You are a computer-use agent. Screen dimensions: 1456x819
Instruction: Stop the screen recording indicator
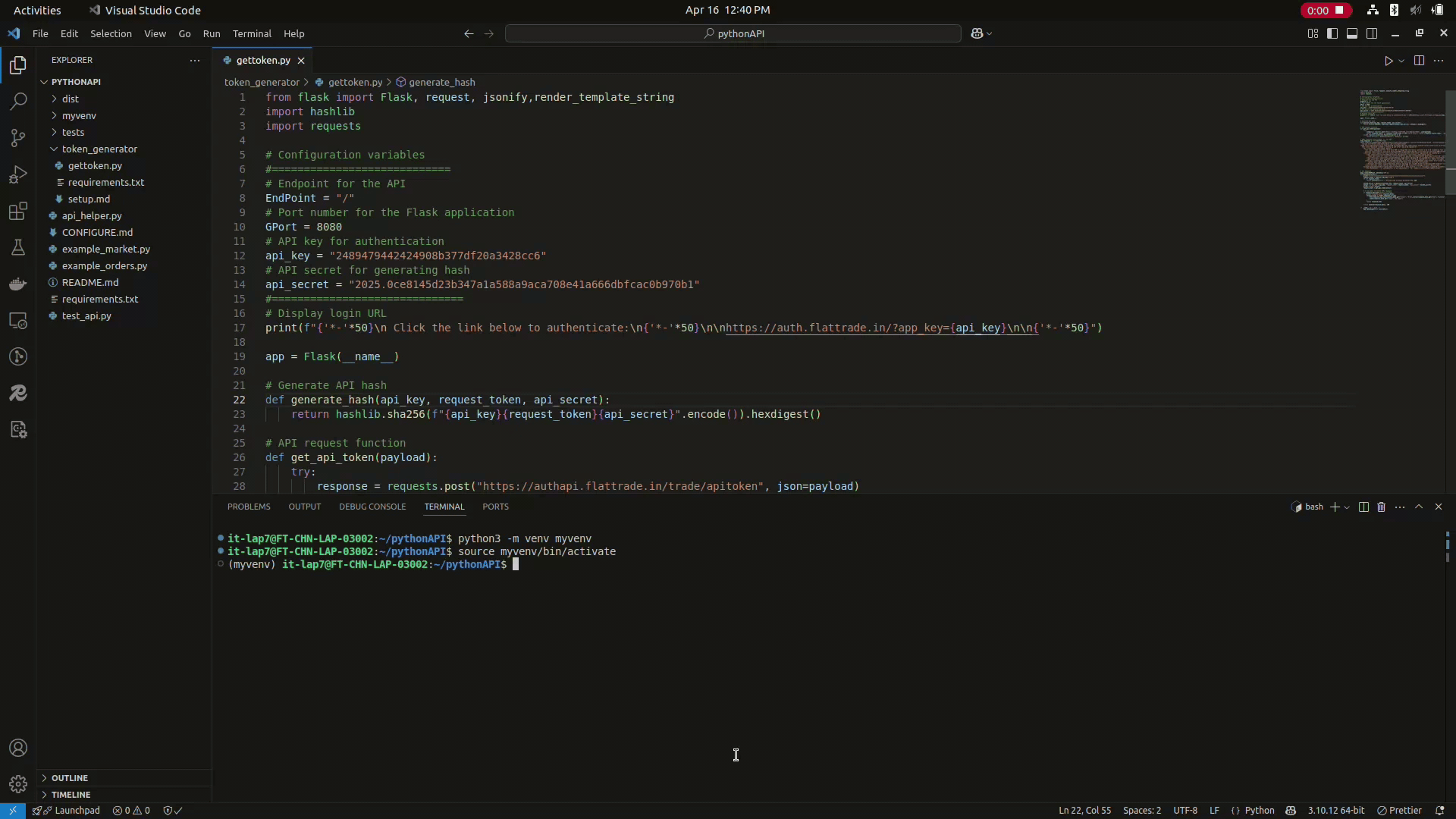pos(1326,10)
